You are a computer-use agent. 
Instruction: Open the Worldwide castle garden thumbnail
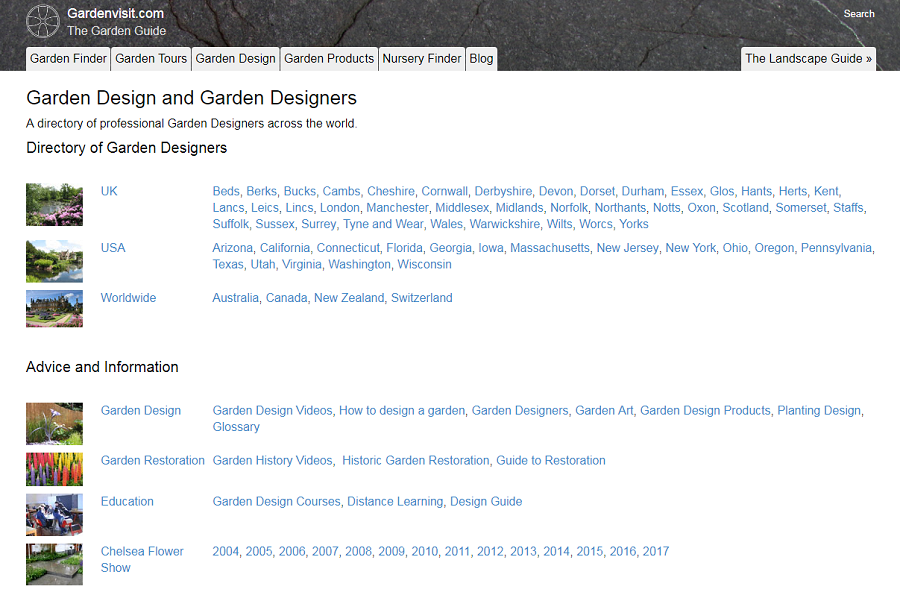[x=54, y=309]
